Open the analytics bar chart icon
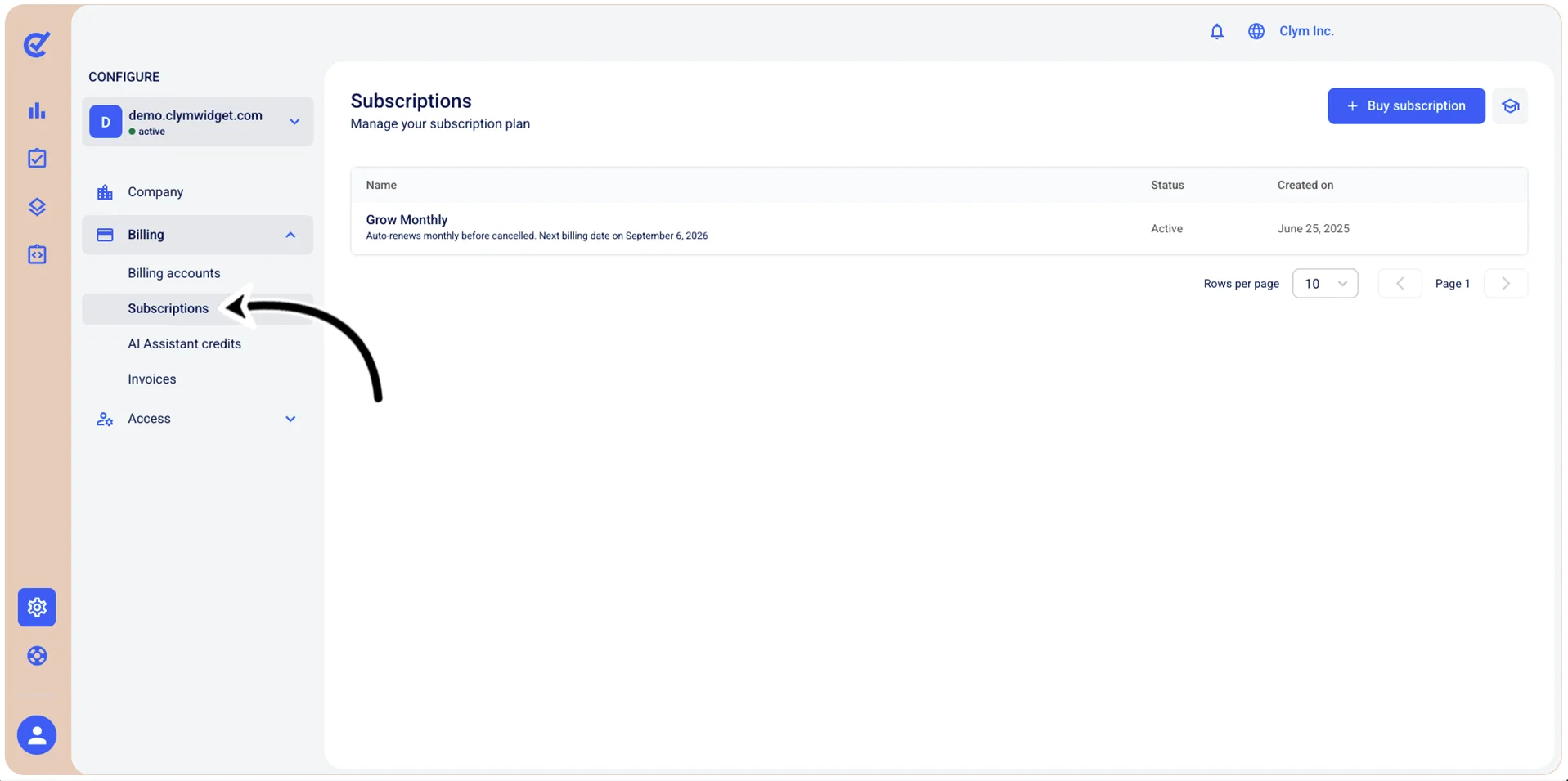 (37, 110)
